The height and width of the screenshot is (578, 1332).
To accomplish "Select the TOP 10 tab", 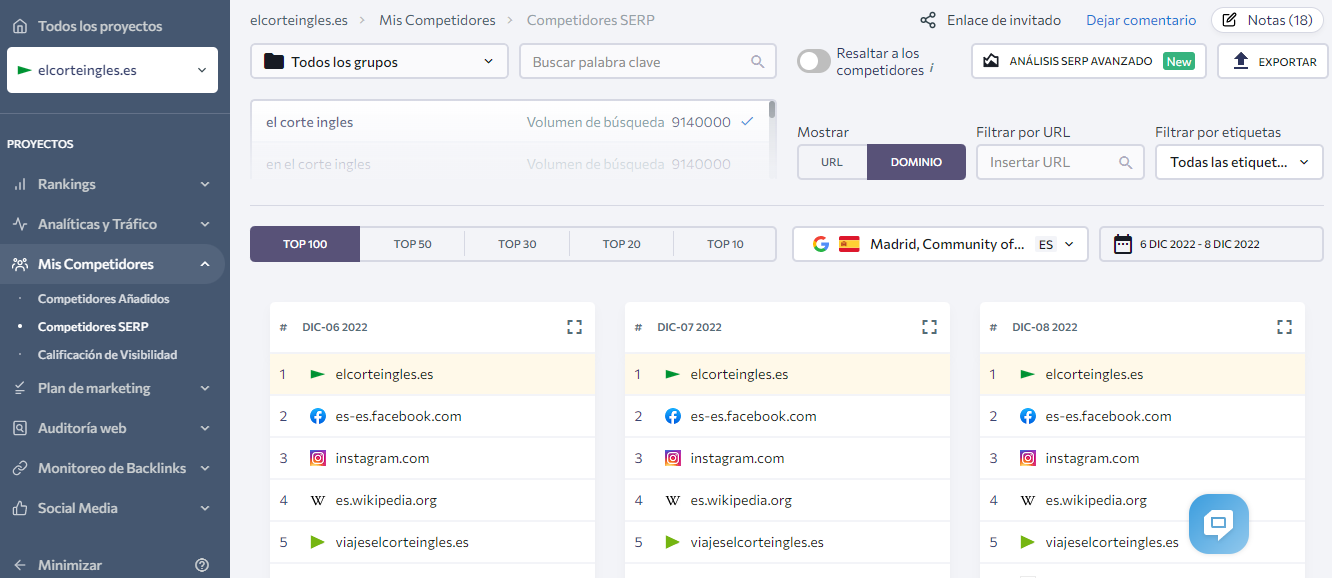I will coord(725,244).
